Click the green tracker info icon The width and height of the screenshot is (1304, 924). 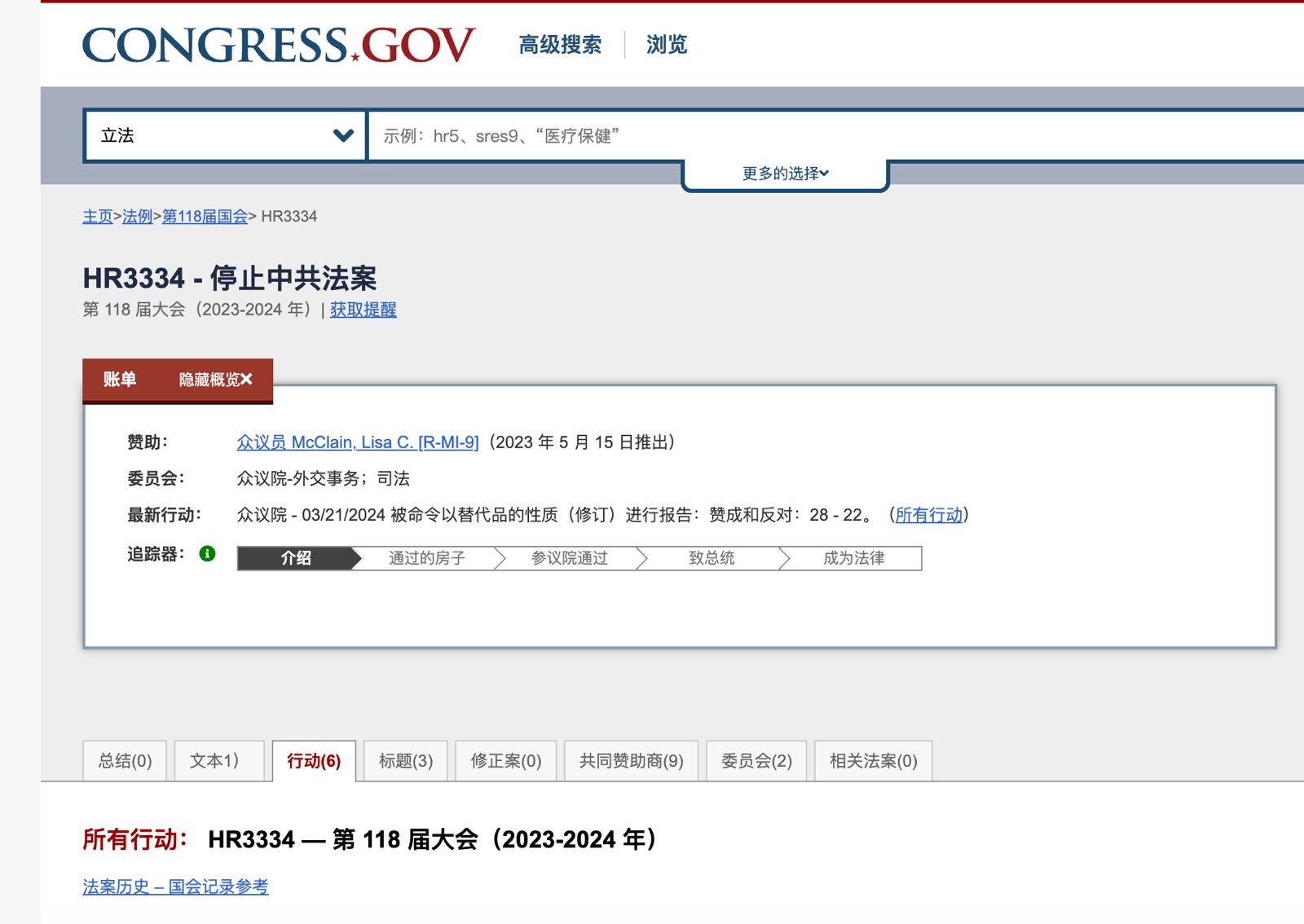click(x=208, y=554)
